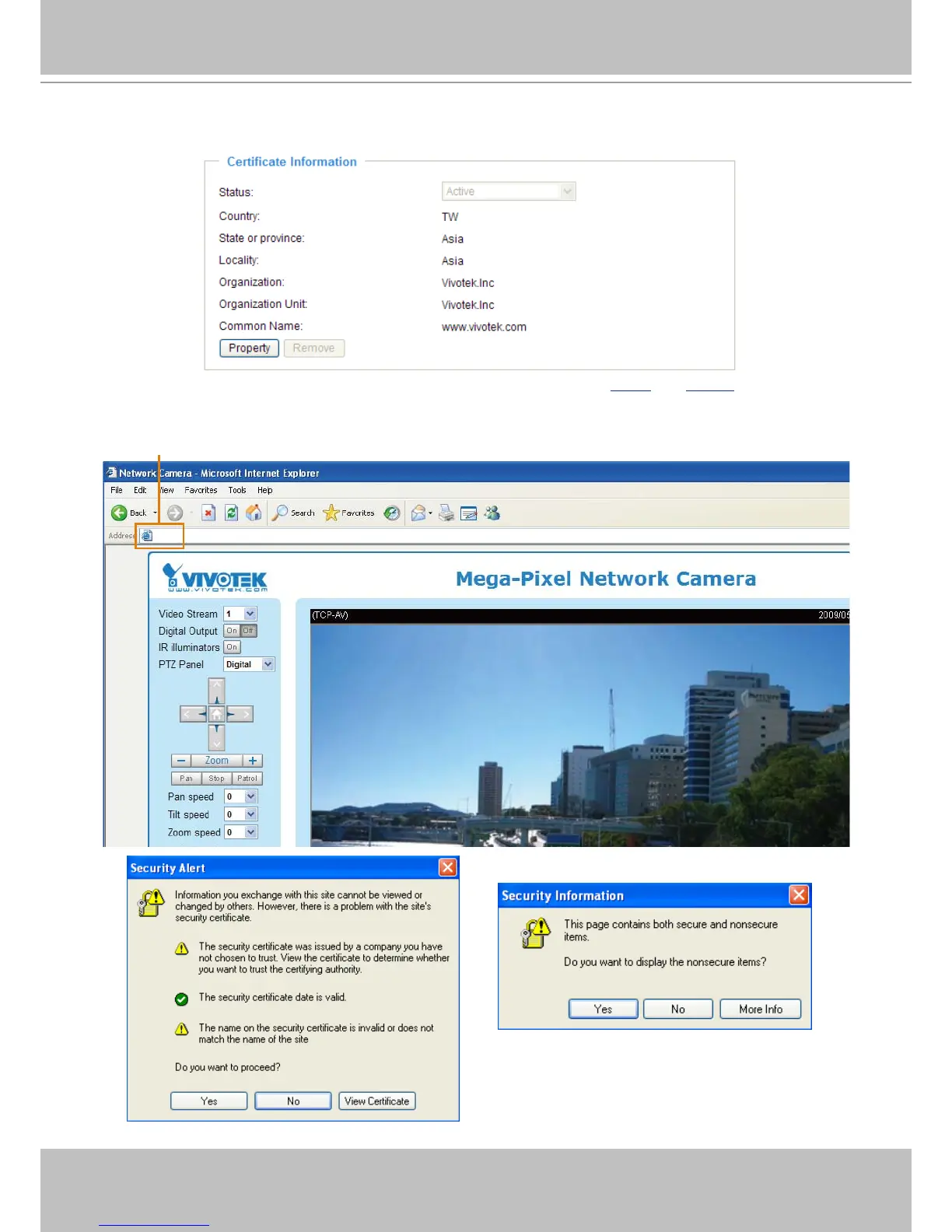Open the Favorites menu
Screen dimensions: 952x1232
pyautogui.click(x=201, y=490)
